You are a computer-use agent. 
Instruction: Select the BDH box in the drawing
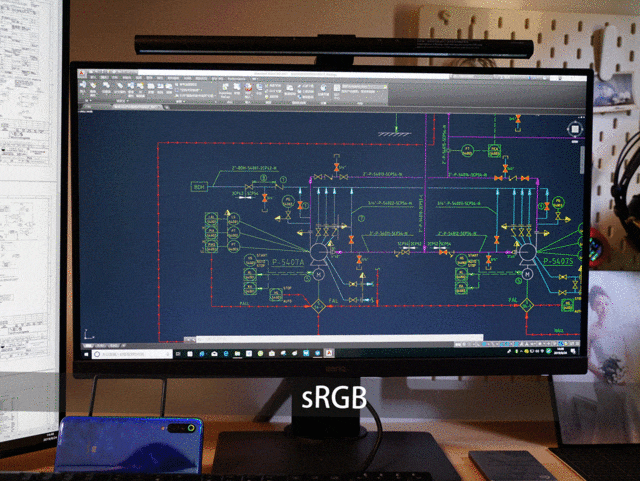(x=199, y=187)
